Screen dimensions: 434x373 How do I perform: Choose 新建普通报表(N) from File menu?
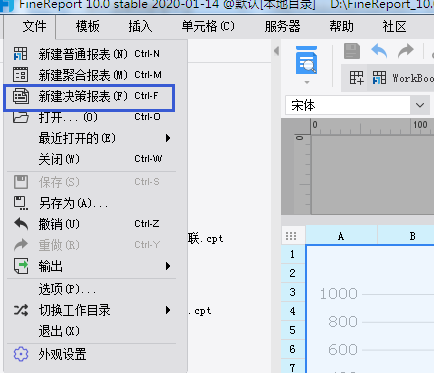(91, 54)
